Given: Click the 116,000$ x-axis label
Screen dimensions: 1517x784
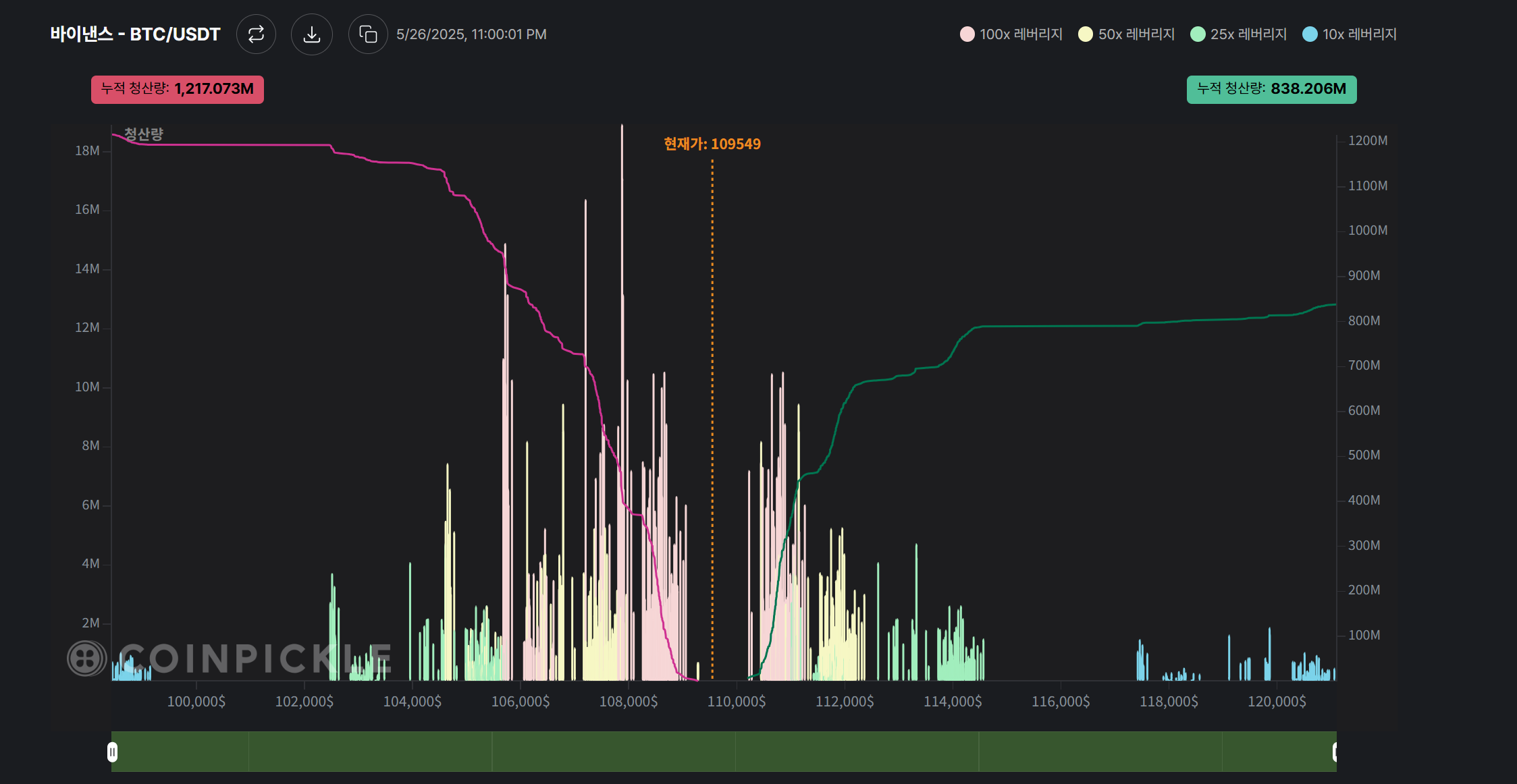Looking at the screenshot, I should click(x=1061, y=702).
